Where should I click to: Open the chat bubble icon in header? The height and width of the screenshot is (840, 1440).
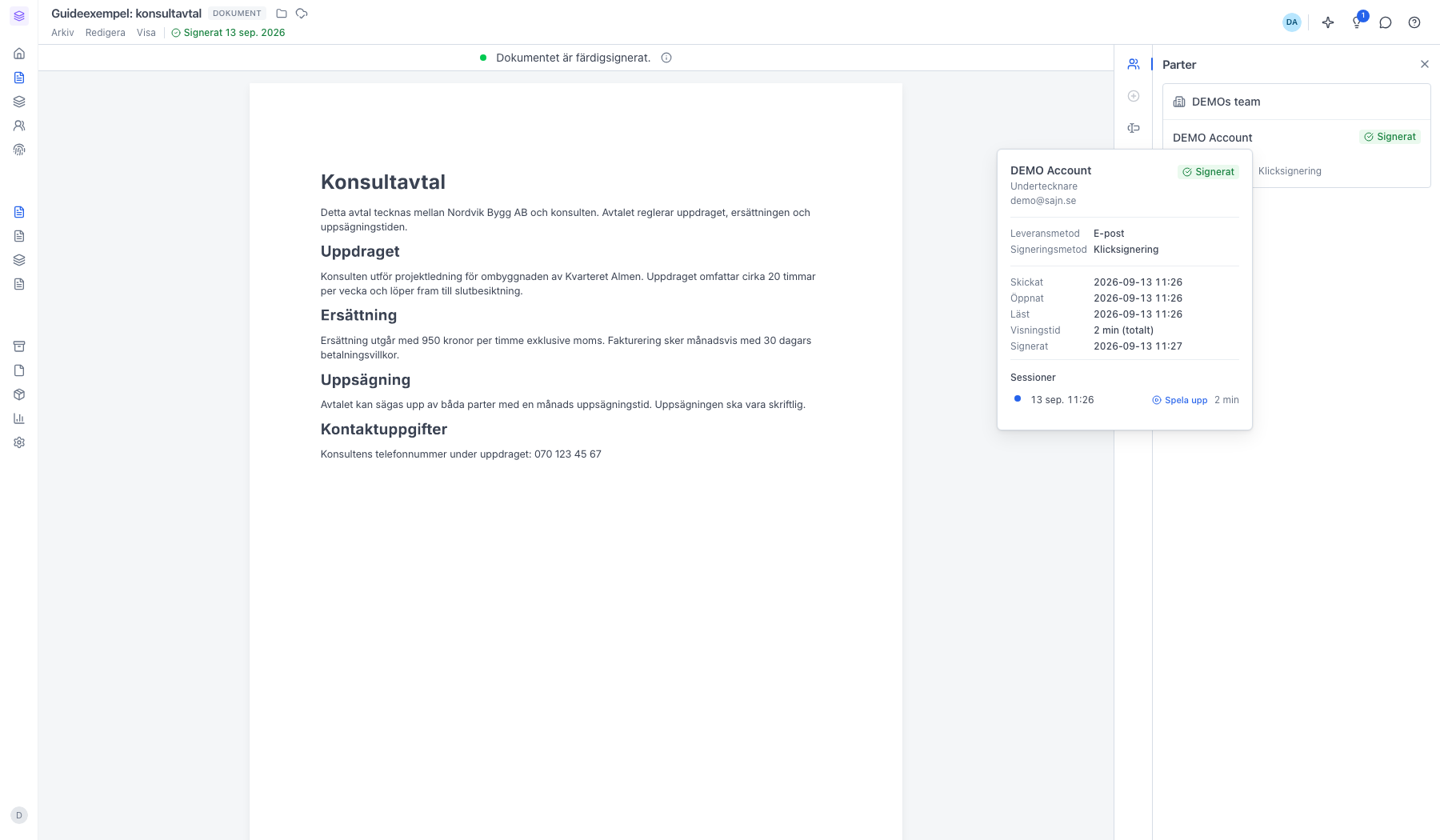(1386, 22)
